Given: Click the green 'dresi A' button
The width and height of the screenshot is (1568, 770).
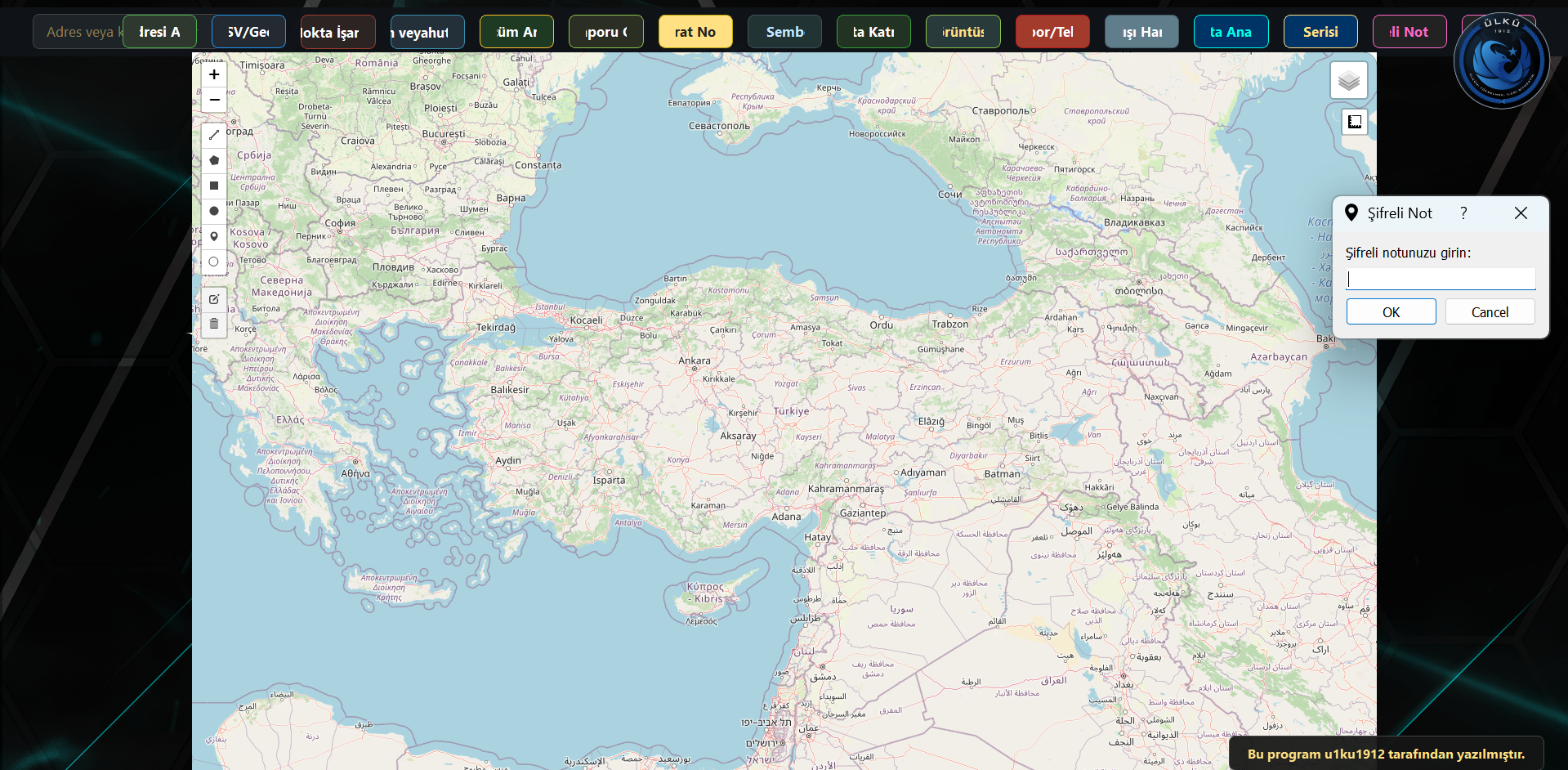Looking at the screenshot, I should (x=159, y=32).
